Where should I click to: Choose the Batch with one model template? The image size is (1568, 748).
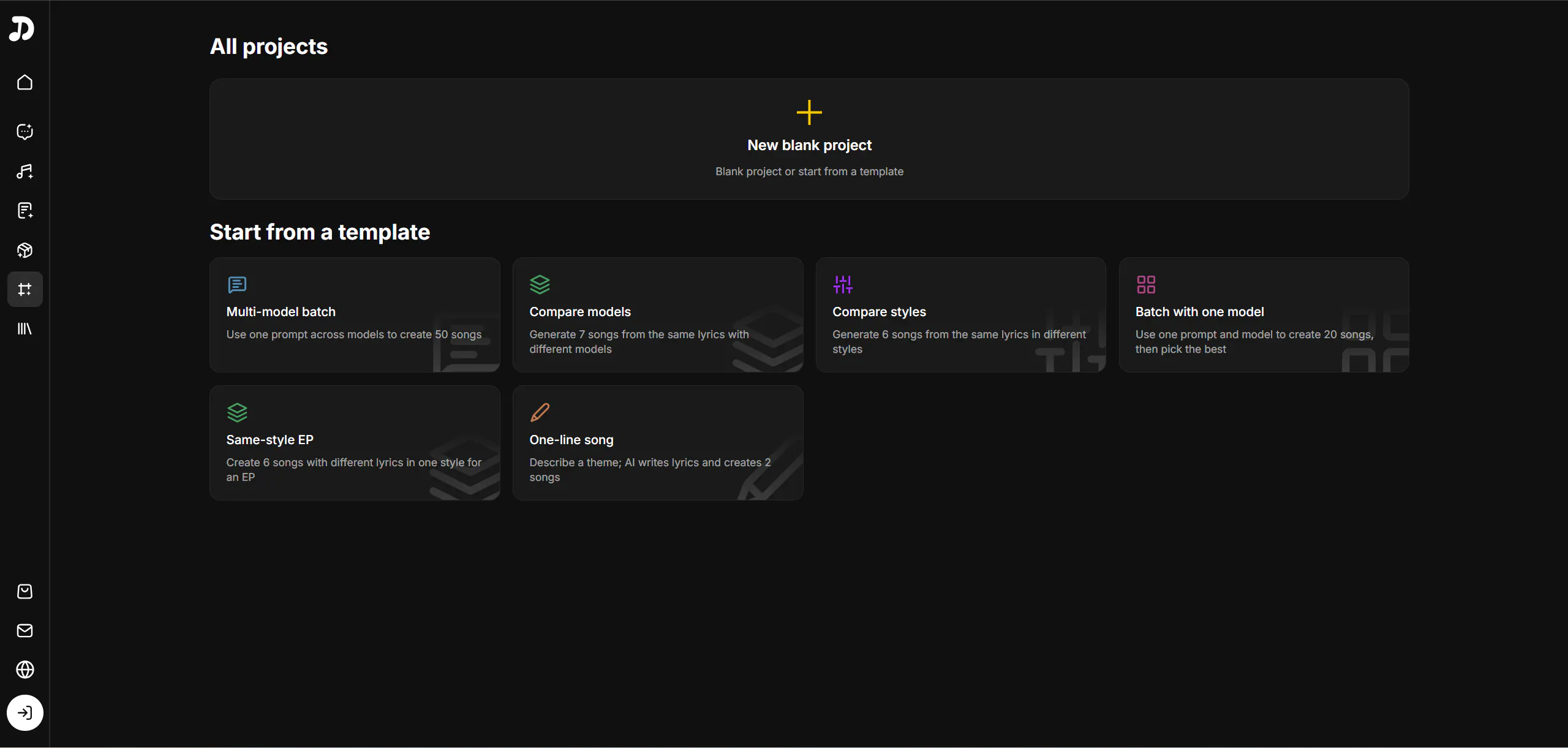(x=1264, y=315)
